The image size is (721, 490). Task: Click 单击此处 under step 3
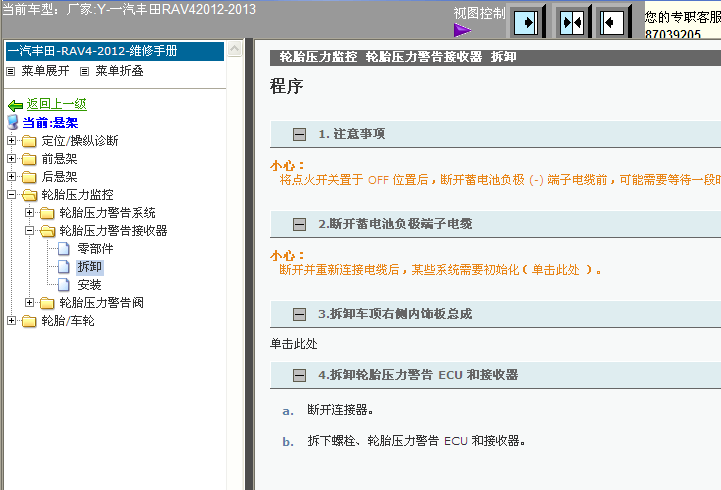click(294, 344)
